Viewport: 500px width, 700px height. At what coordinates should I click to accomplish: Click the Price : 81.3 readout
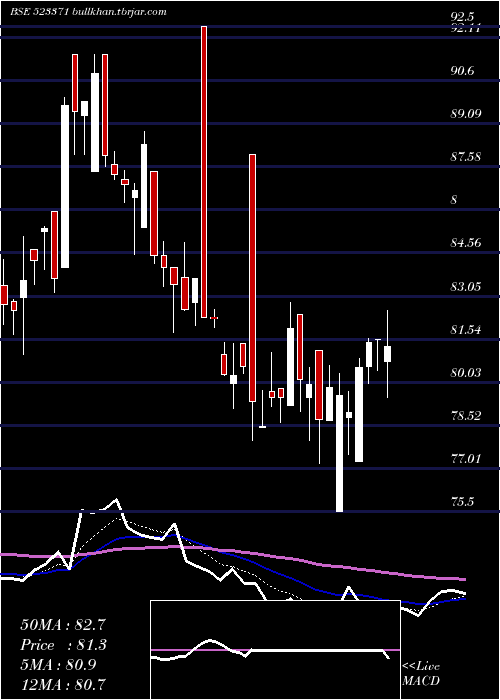64,645
